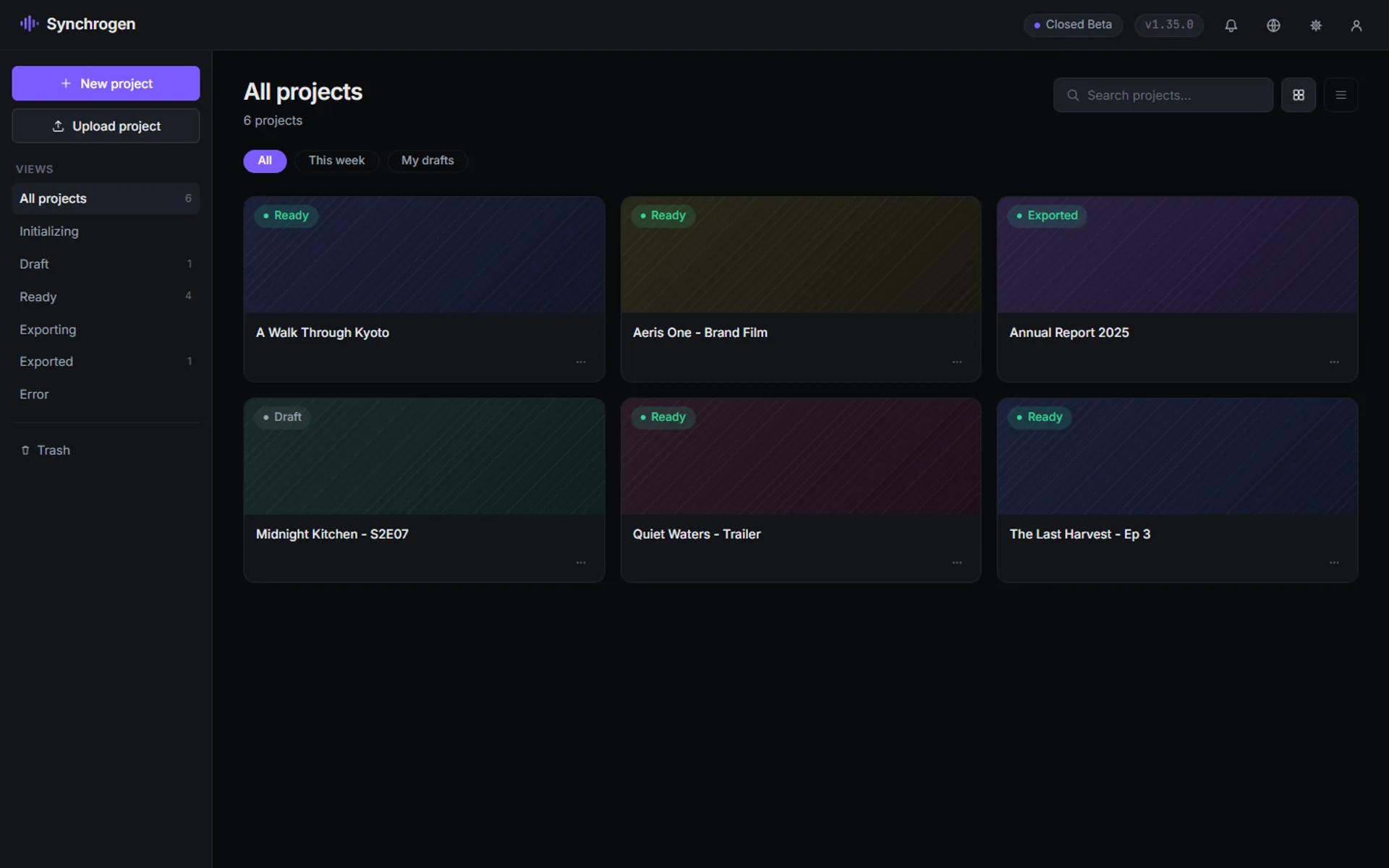The width and height of the screenshot is (1389, 868).
Task: Open user account profile icon
Action: pos(1356,25)
